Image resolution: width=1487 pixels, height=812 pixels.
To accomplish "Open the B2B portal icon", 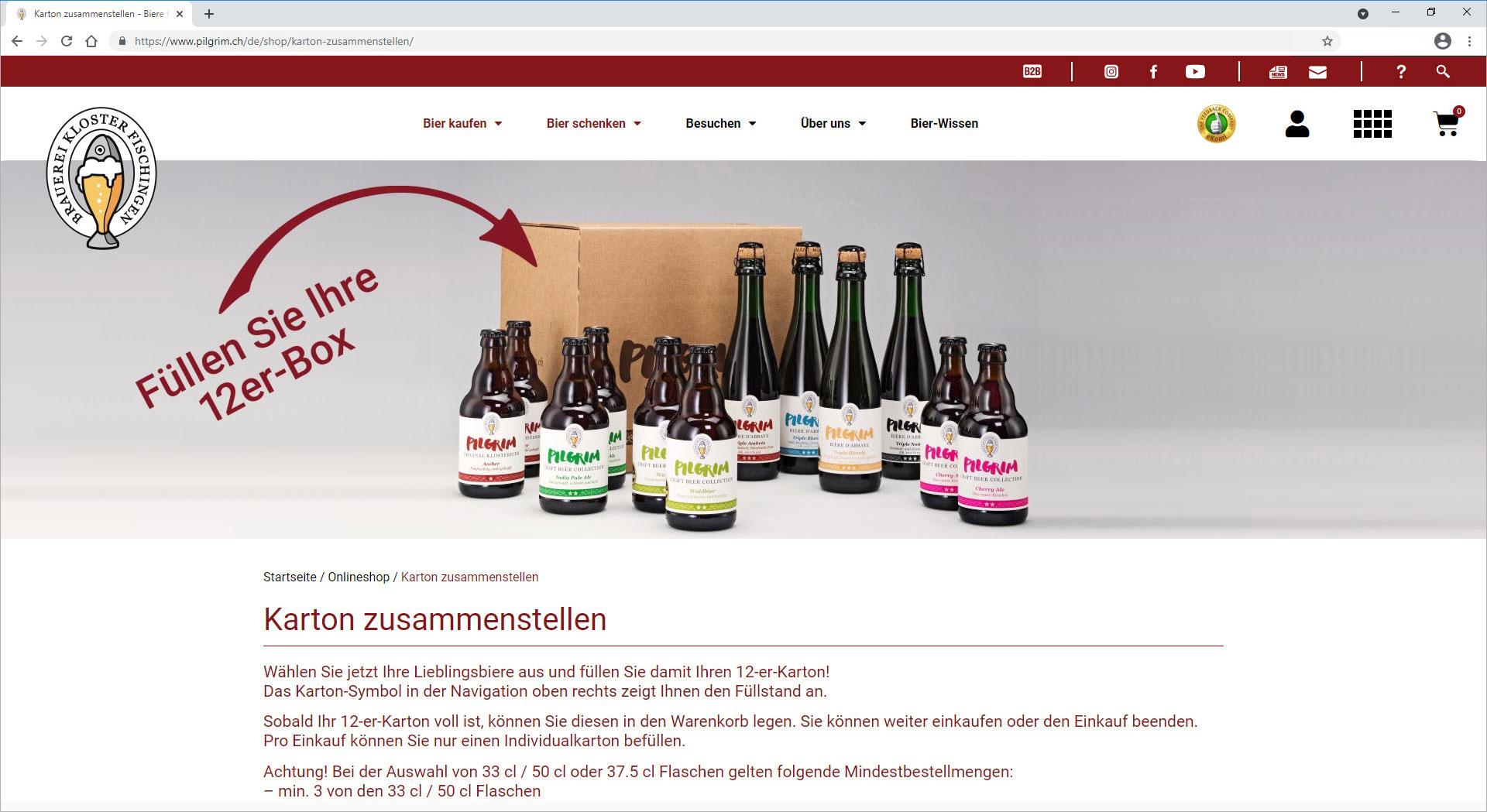I will click(1032, 71).
